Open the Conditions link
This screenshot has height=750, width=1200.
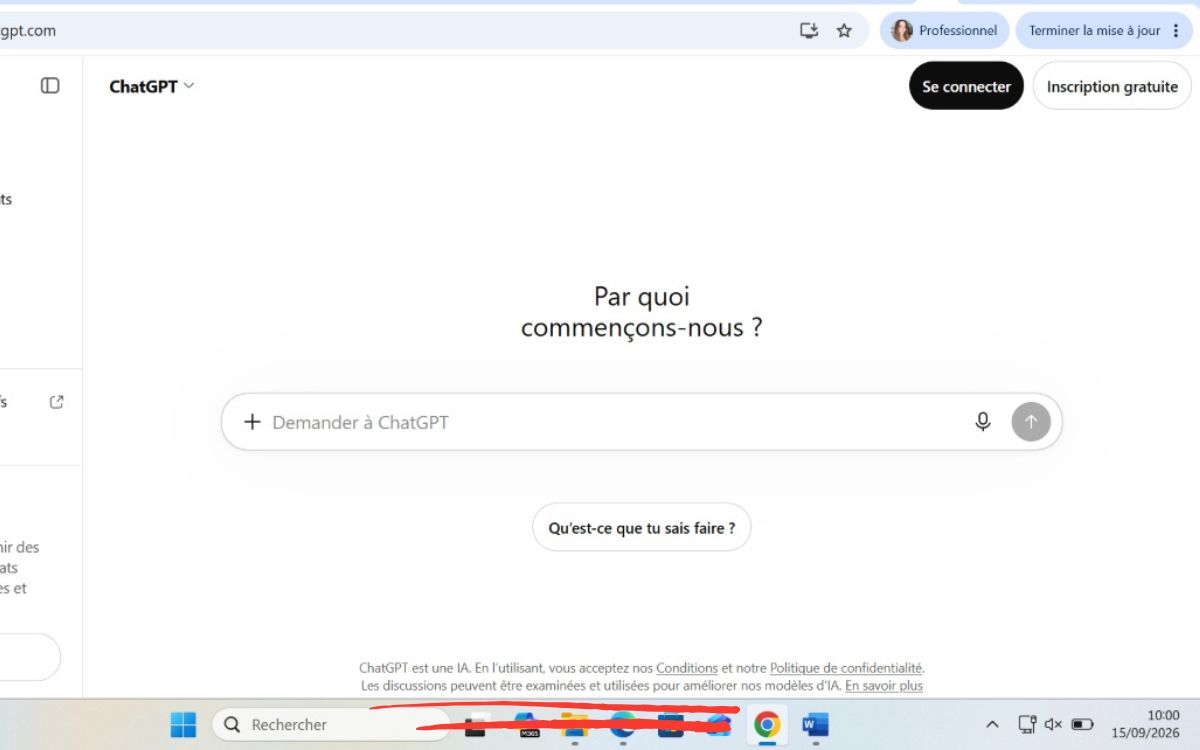click(687, 668)
